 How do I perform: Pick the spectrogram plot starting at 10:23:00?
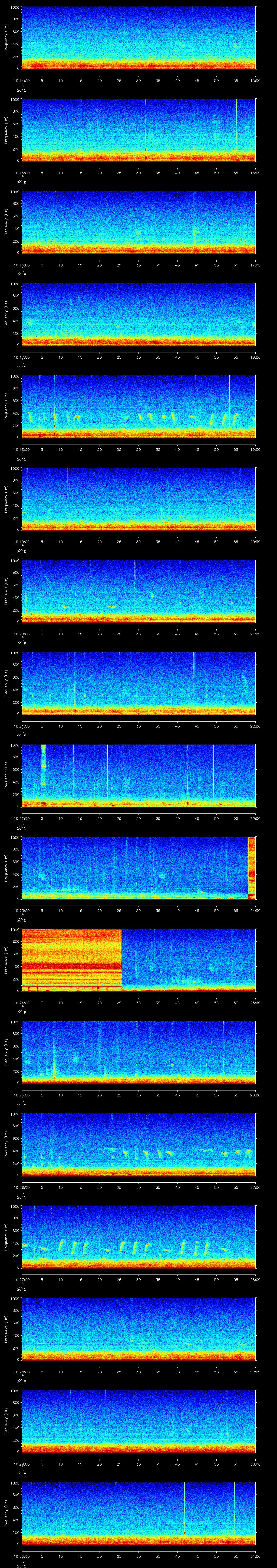point(138,868)
